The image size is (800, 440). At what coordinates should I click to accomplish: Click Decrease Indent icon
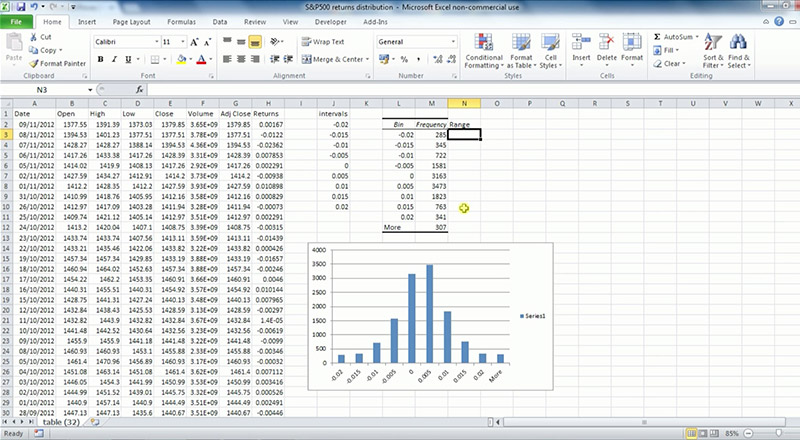tap(274, 59)
